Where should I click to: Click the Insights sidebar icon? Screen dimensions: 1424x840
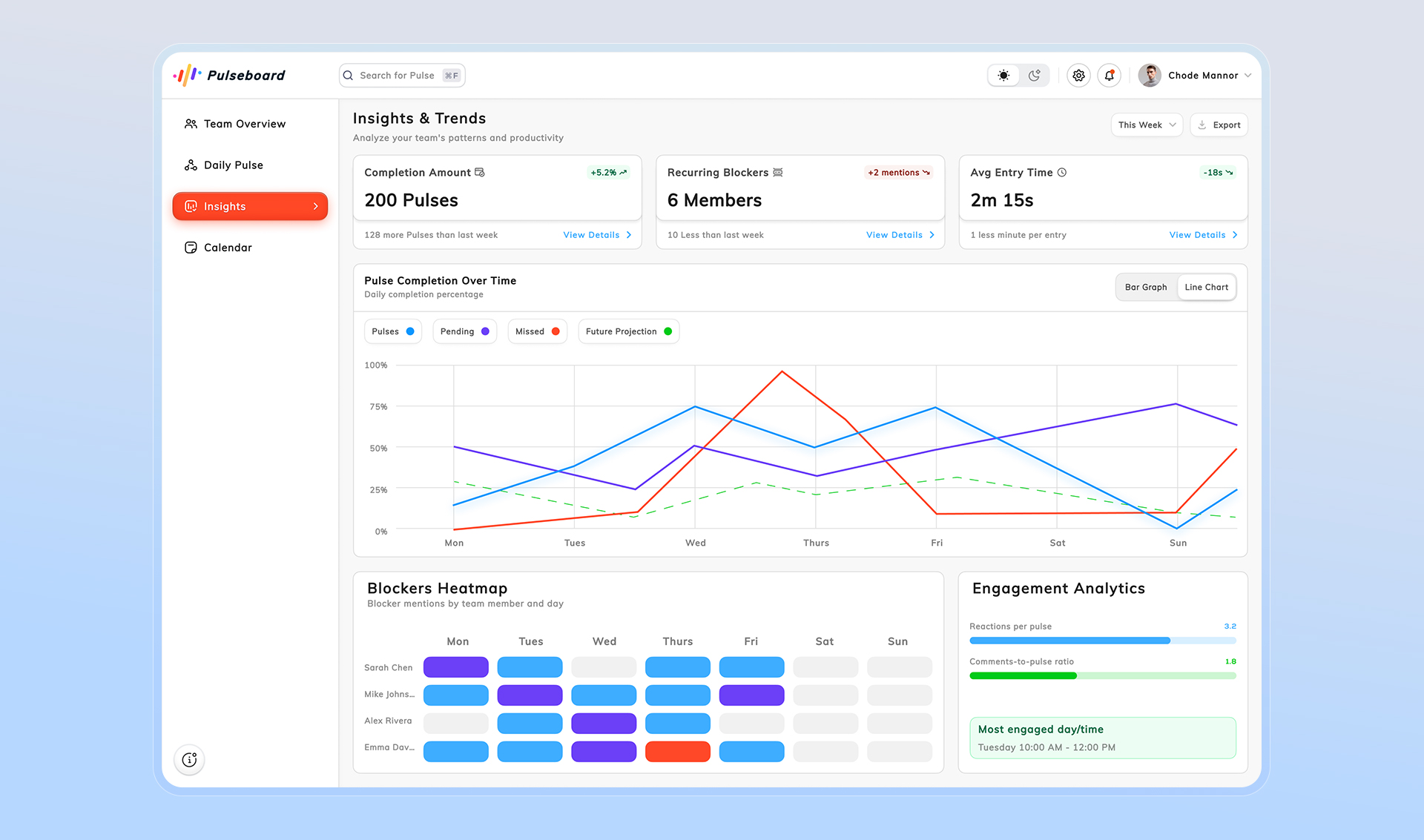tap(191, 206)
